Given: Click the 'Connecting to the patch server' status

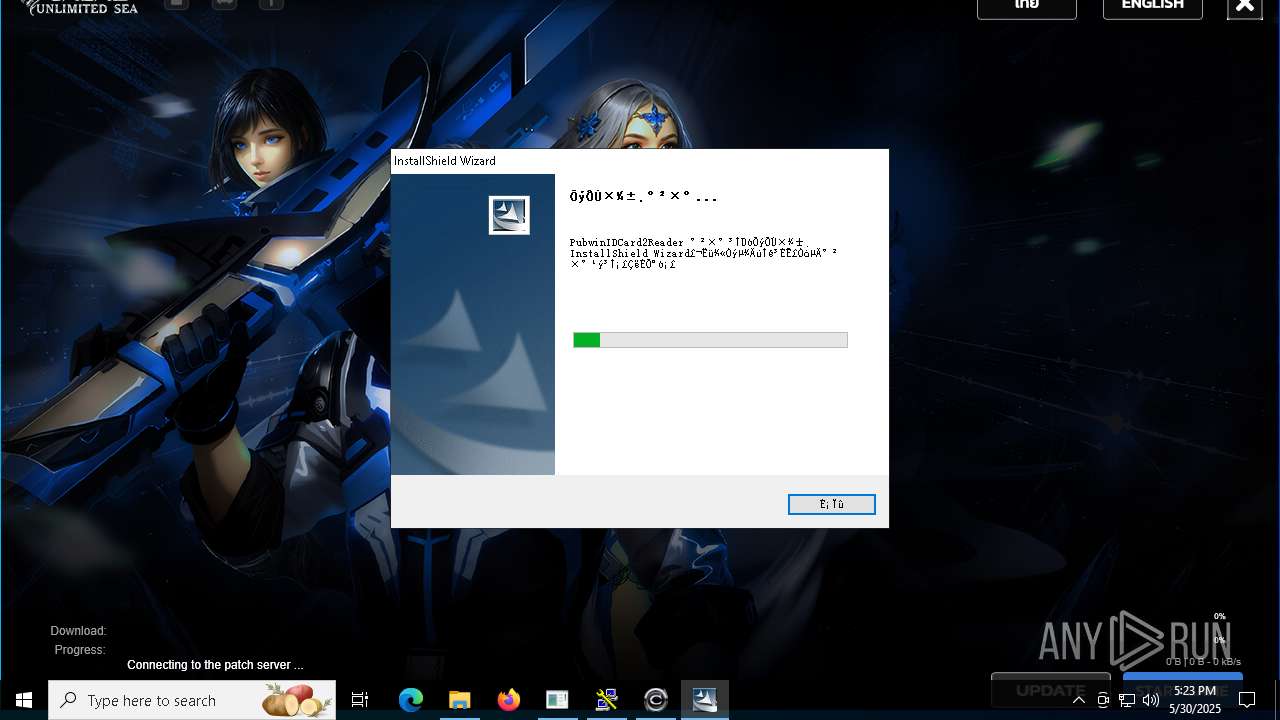Looking at the screenshot, I should [x=215, y=665].
